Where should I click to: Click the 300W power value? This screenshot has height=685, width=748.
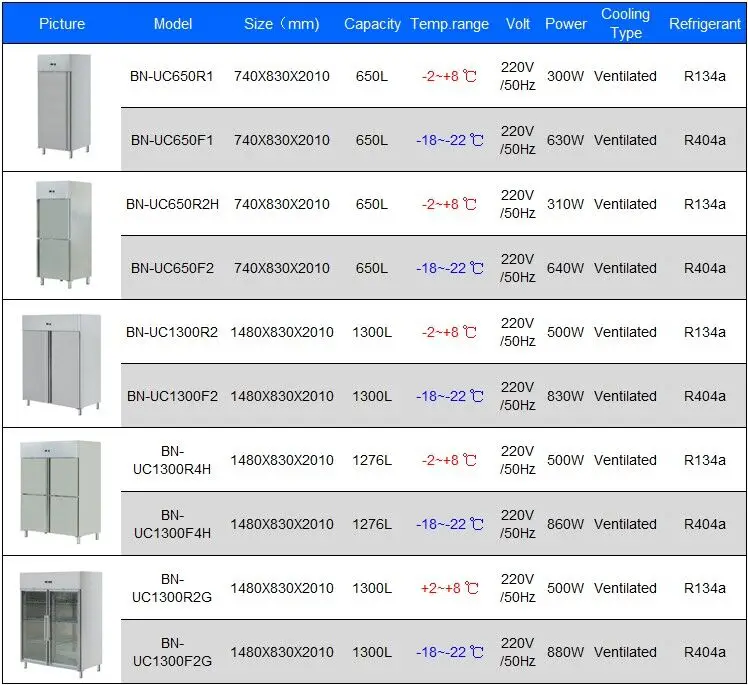click(x=565, y=76)
